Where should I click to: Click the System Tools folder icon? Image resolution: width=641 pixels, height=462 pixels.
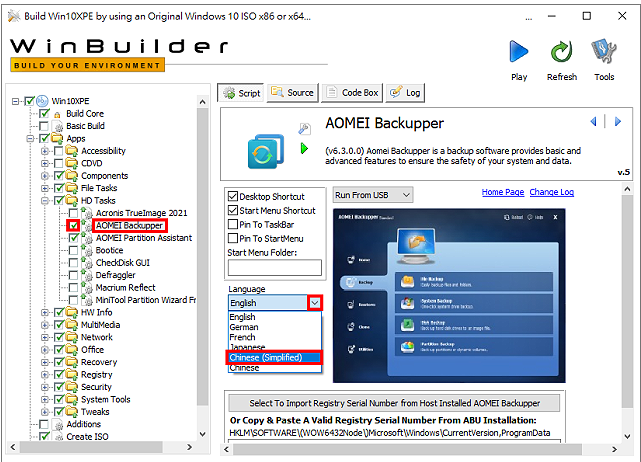[x=72, y=399]
